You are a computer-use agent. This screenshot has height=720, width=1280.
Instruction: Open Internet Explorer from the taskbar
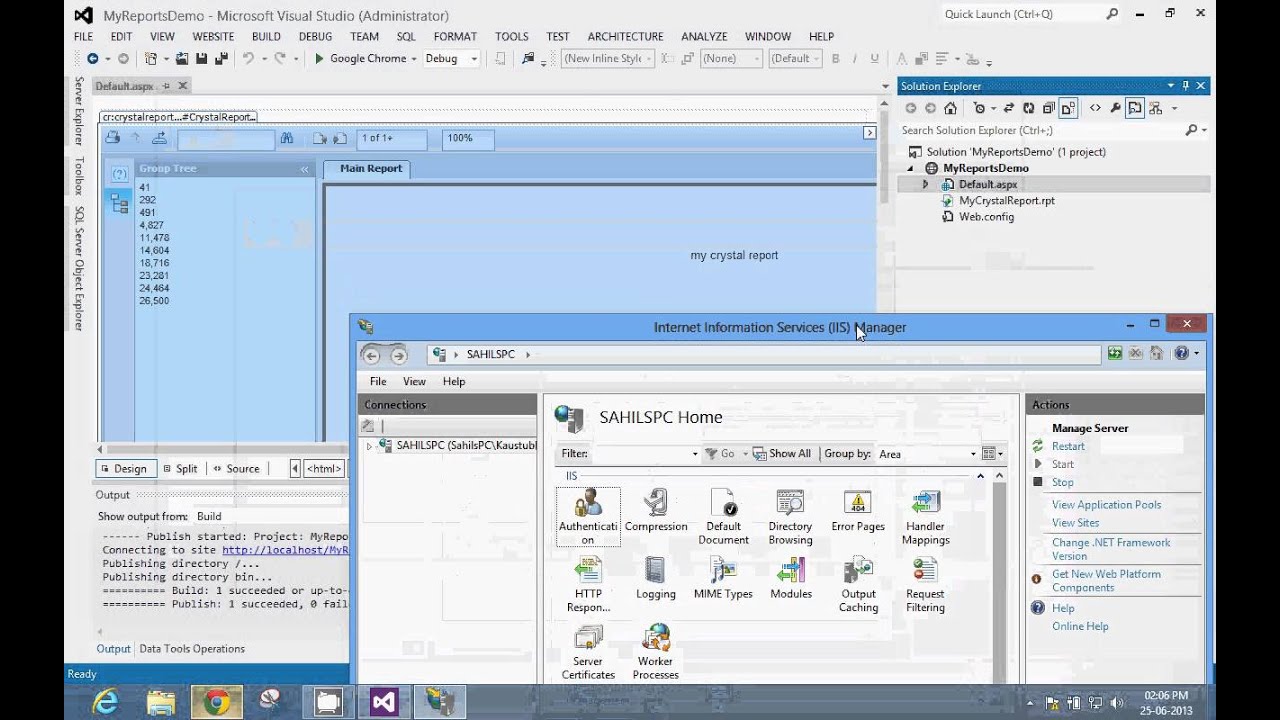[x=105, y=702]
